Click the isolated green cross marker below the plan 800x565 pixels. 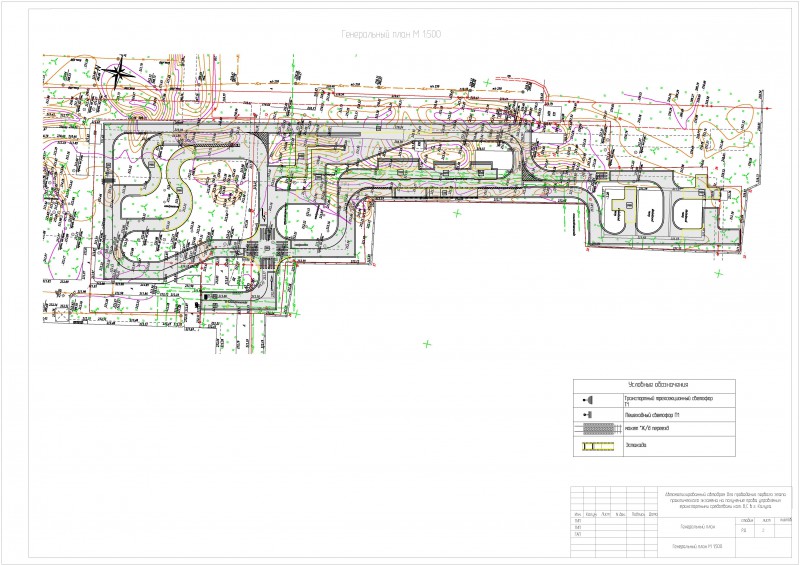pos(427,344)
